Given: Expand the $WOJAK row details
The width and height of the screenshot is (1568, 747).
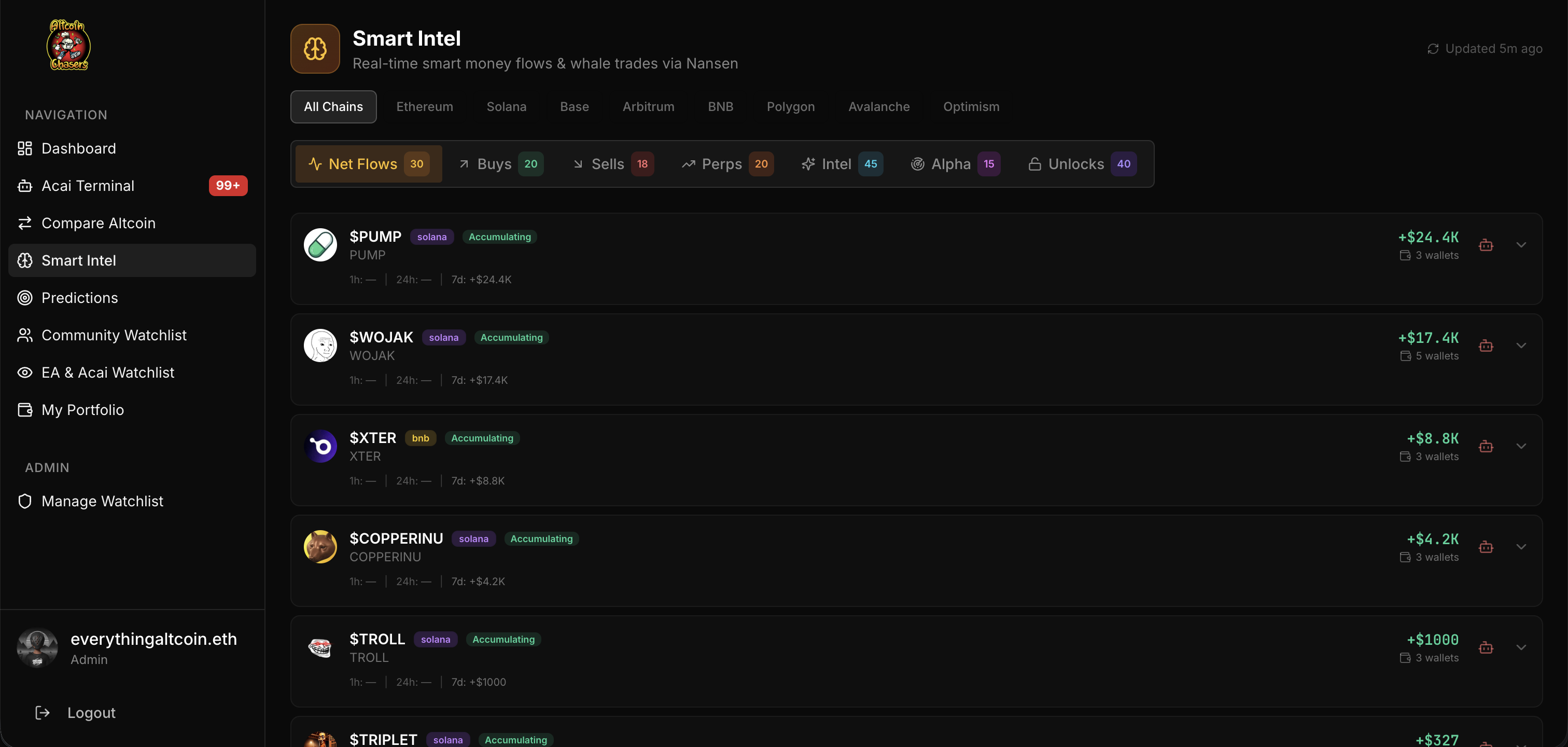Looking at the screenshot, I should pos(1522,345).
